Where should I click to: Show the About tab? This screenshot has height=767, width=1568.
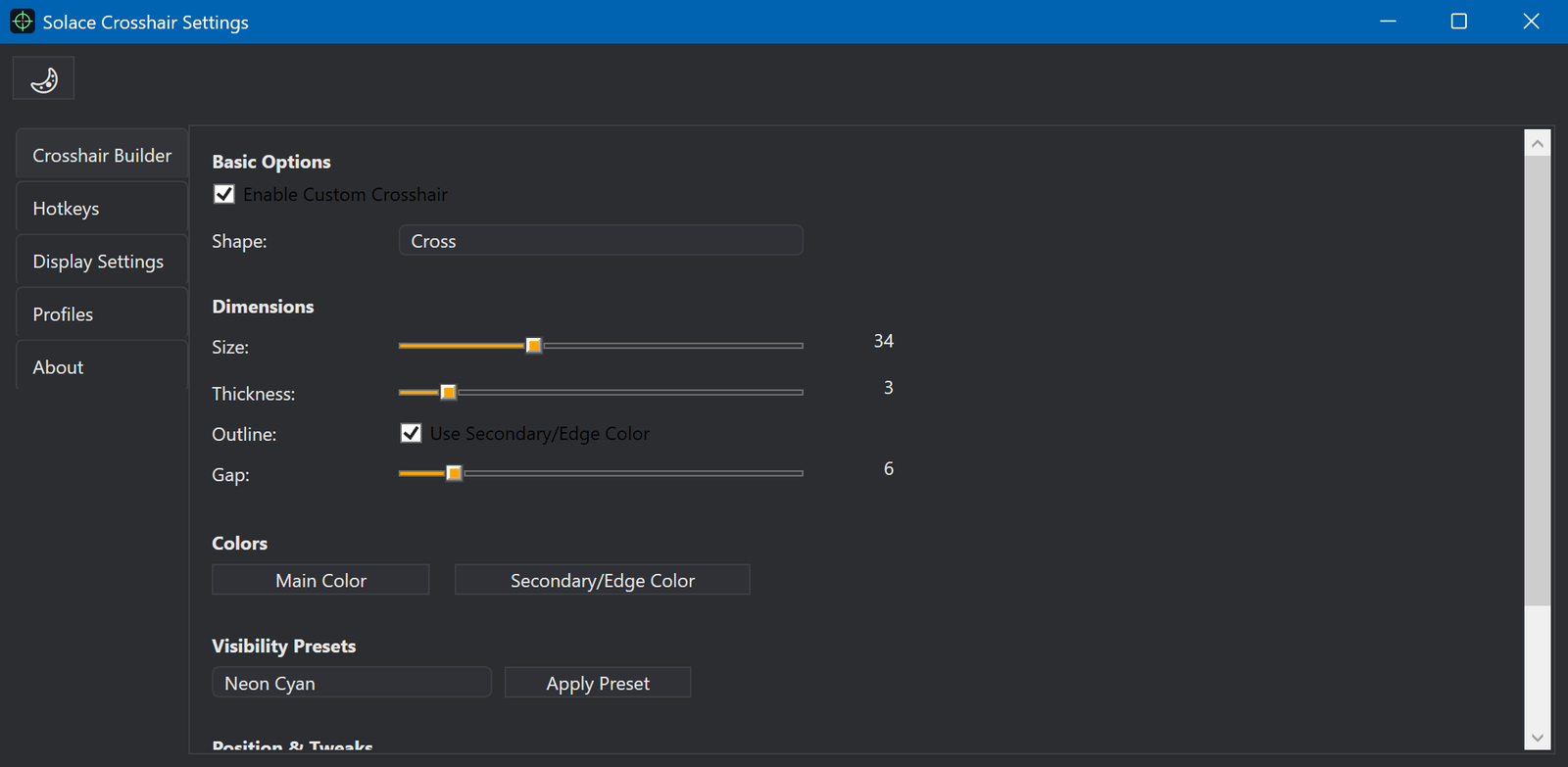[102, 366]
